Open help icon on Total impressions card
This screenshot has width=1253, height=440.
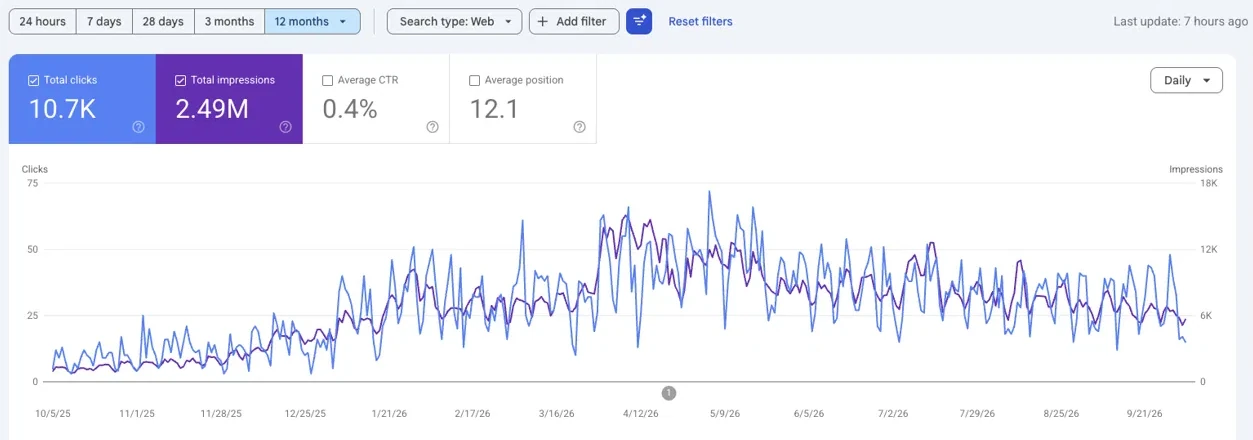pos(285,127)
